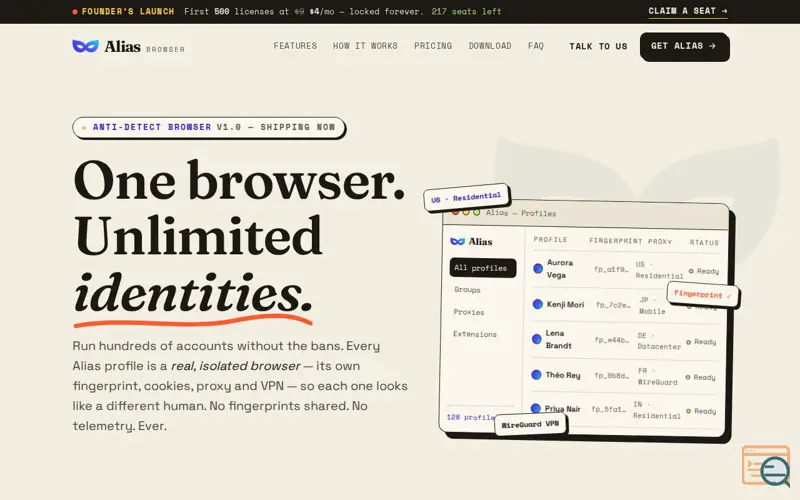Click the Get Alias button

[685, 46]
